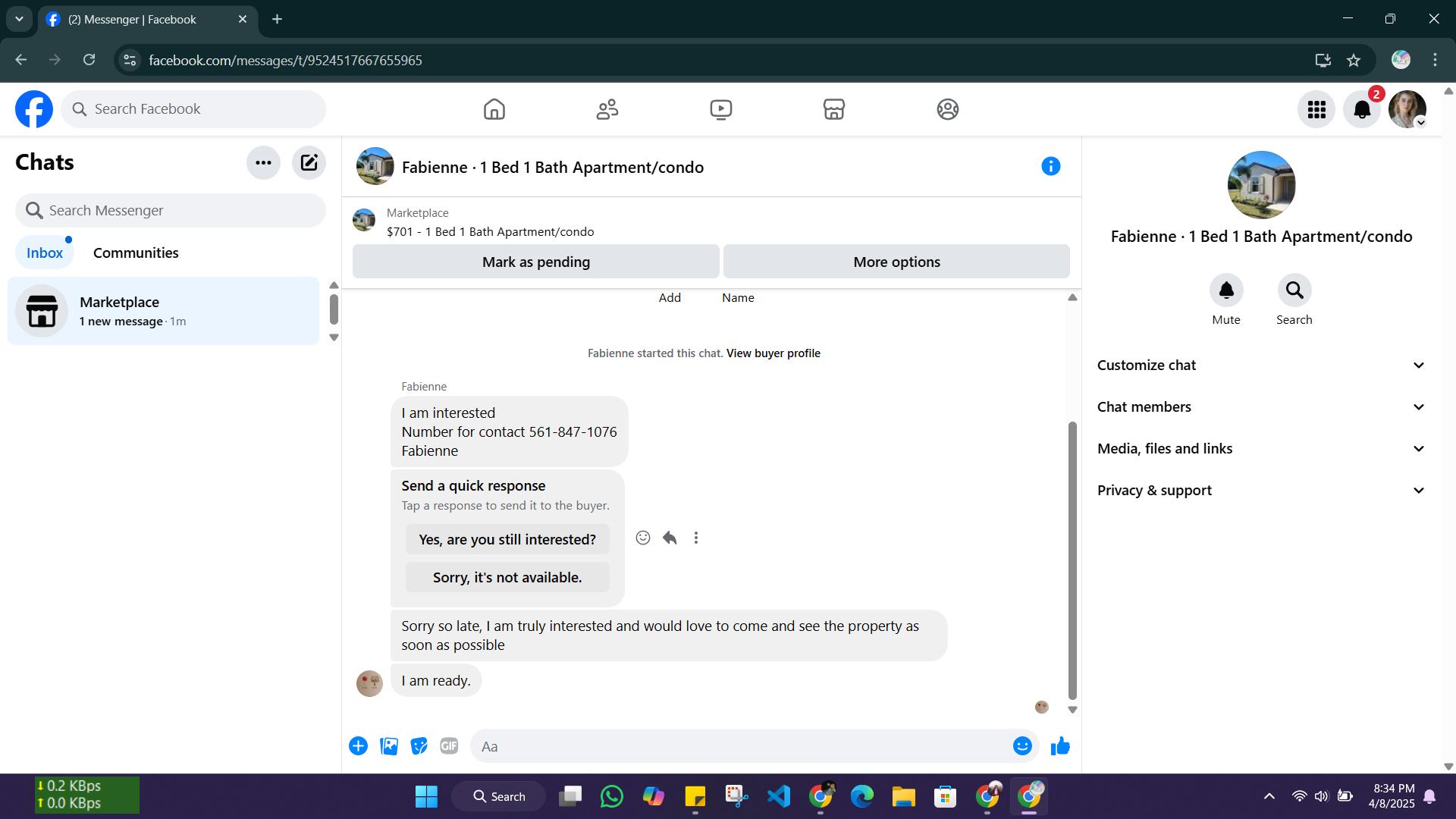The width and height of the screenshot is (1456, 819).
Task: Click the compose new message icon
Action: coord(309,162)
